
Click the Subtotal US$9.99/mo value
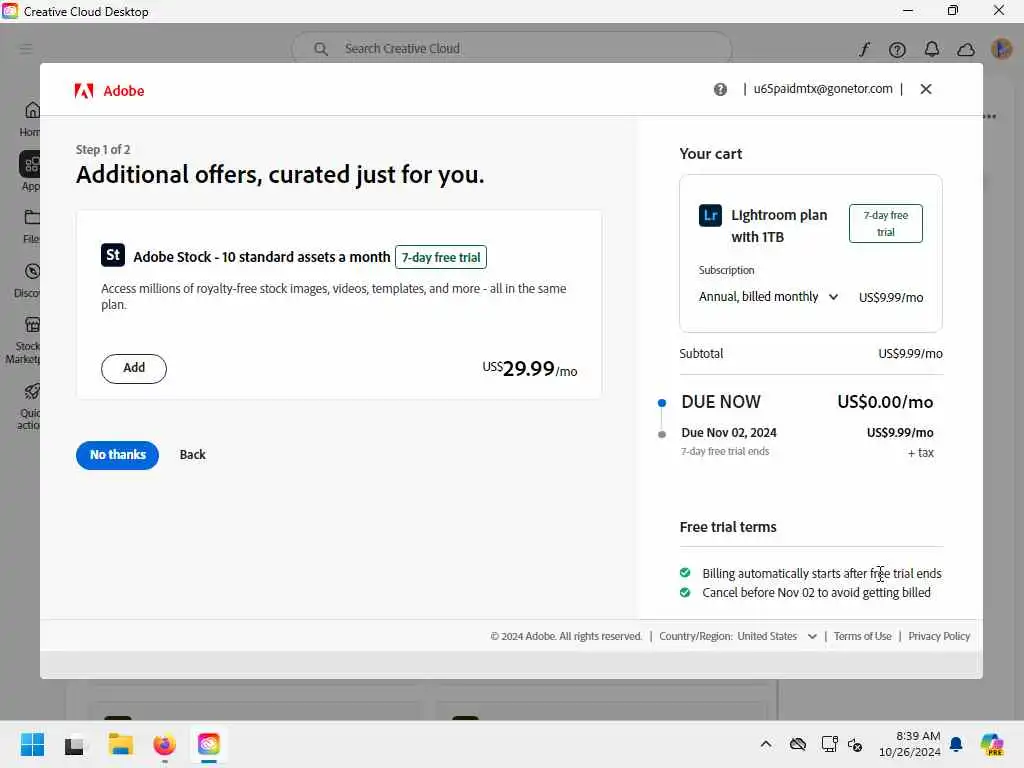(910, 353)
